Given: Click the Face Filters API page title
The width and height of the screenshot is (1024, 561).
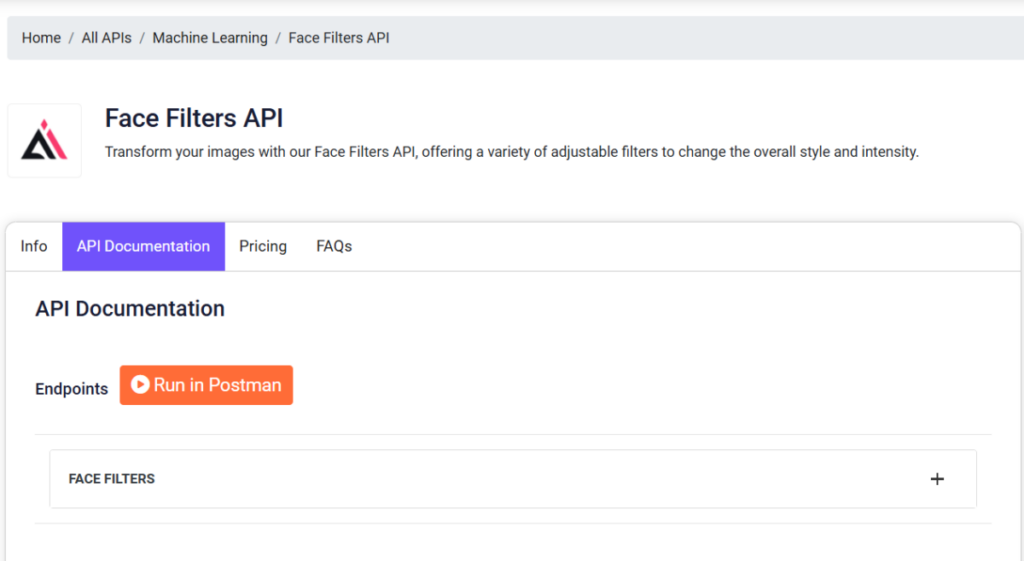Looking at the screenshot, I should (x=194, y=118).
